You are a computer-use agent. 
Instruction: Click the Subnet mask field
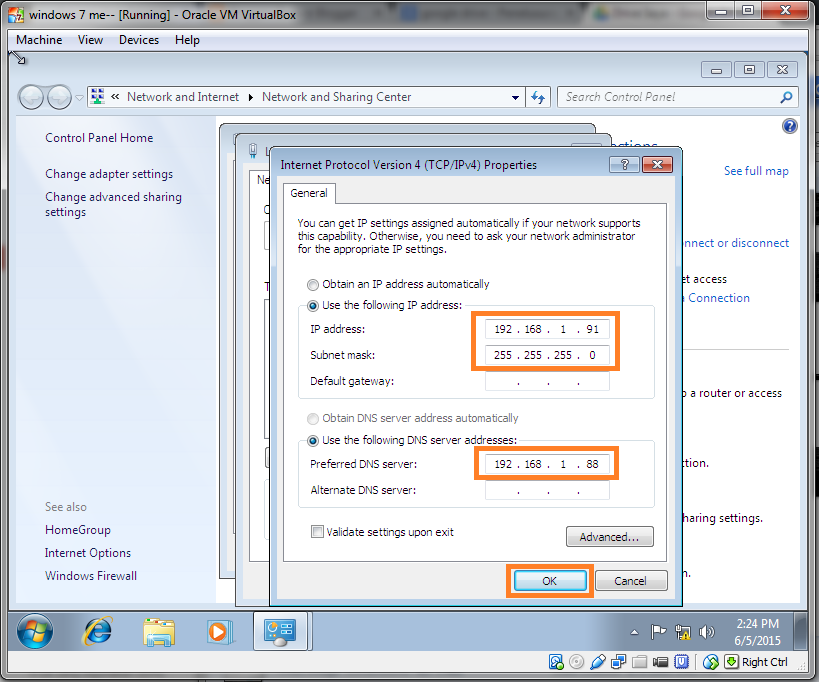pos(547,355)
